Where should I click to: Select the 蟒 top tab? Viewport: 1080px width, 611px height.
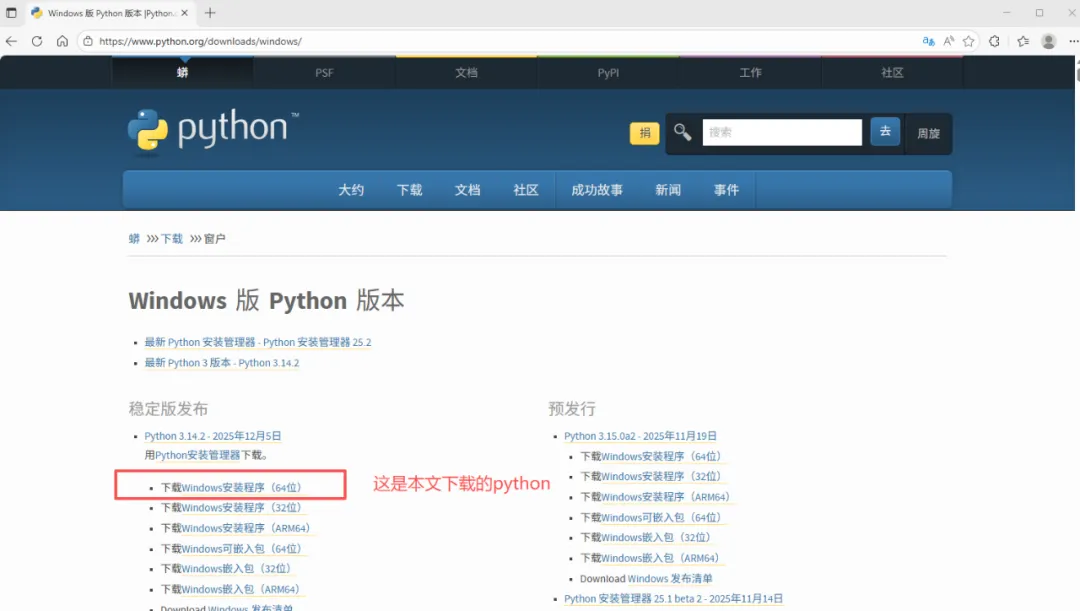[x=183, y=72]
